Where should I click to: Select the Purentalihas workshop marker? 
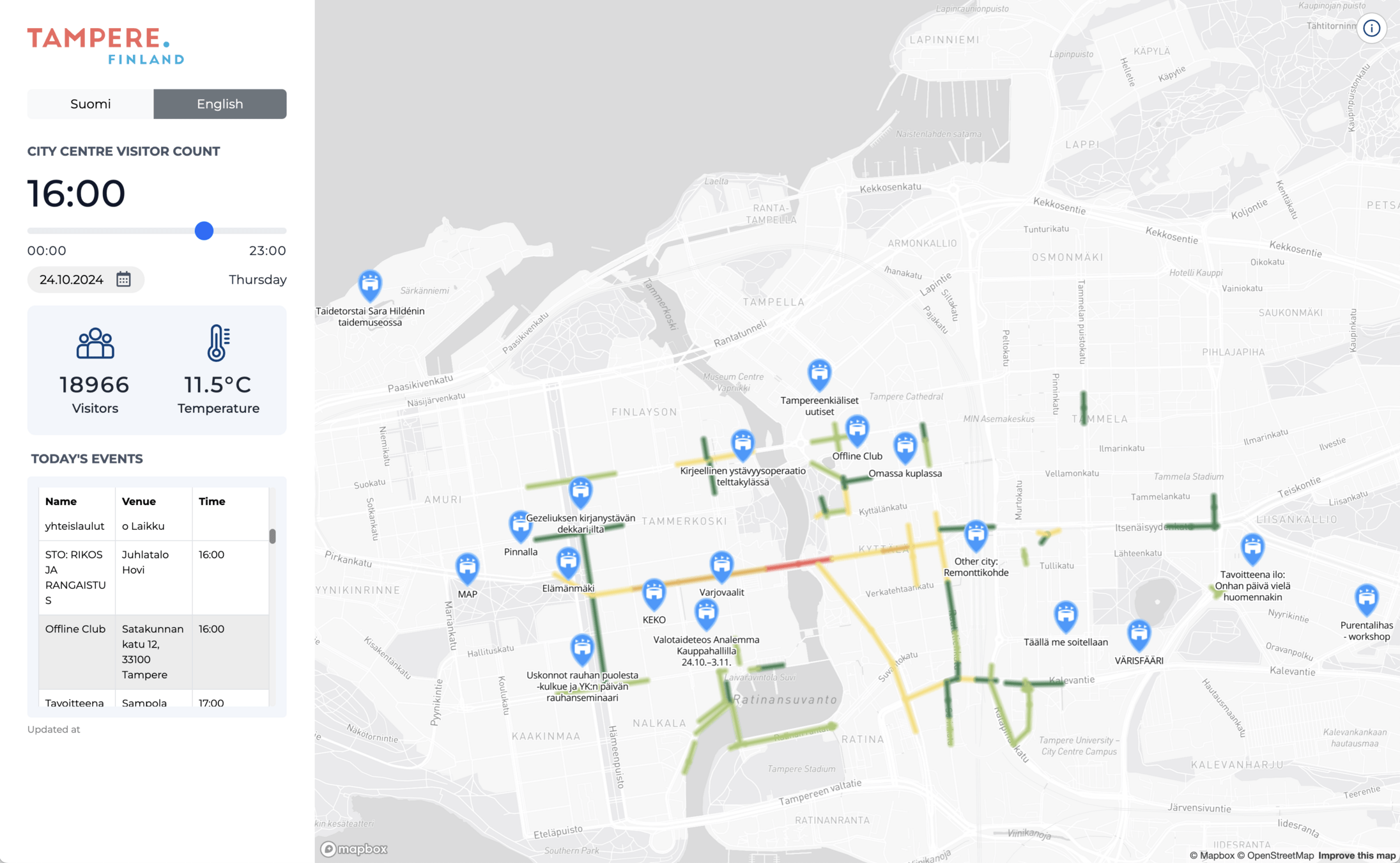click(1366, 601)
